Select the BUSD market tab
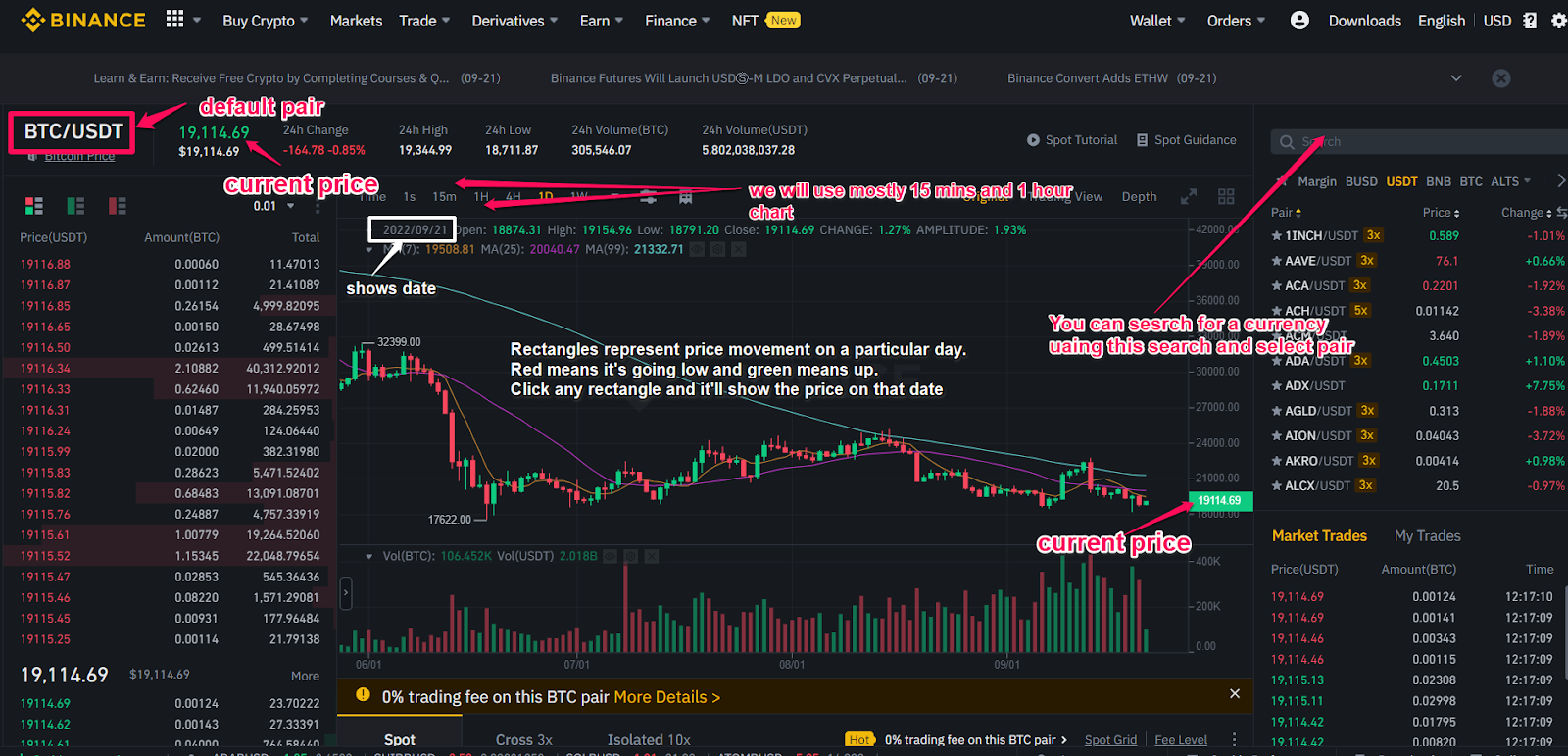This screenshot has width=1568, height=756. tap(1361, 181)
